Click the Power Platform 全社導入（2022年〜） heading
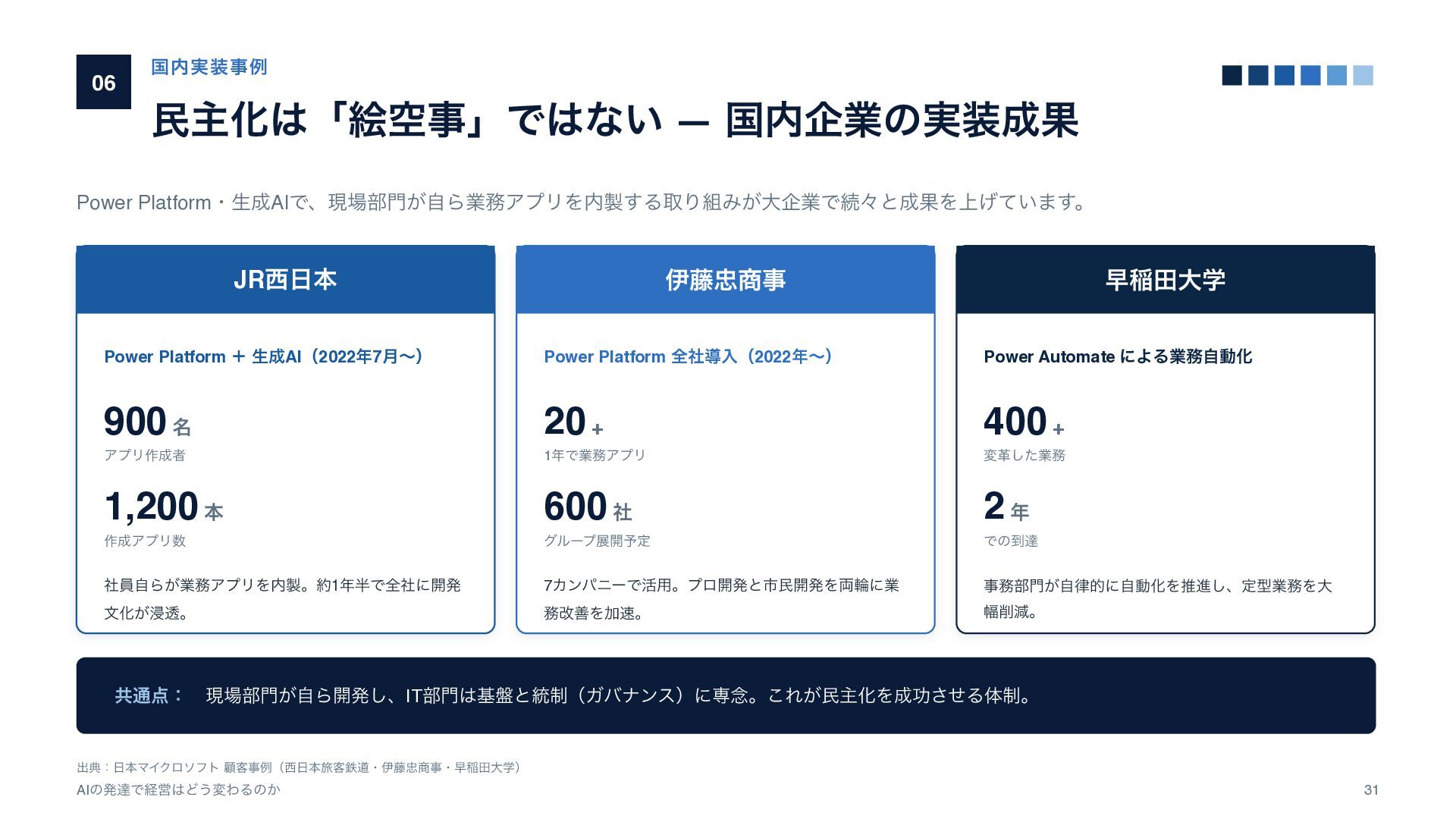This screenshot has width=1456, height=819. pos(689,356)
